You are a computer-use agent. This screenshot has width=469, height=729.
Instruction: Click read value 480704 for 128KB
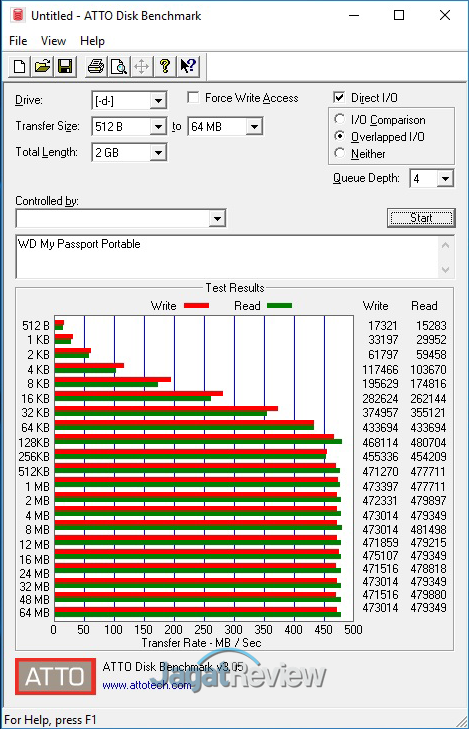coord(428,442)
